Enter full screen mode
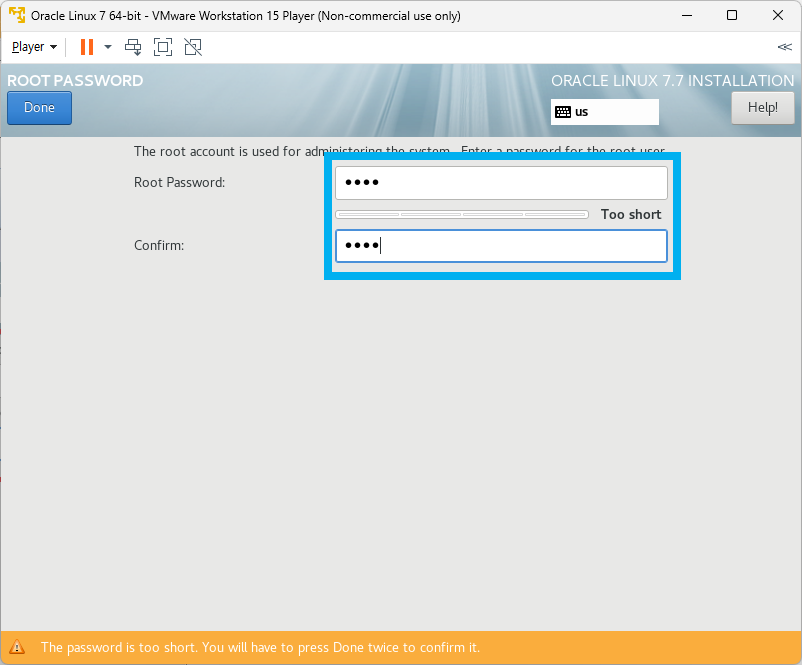 163,47
